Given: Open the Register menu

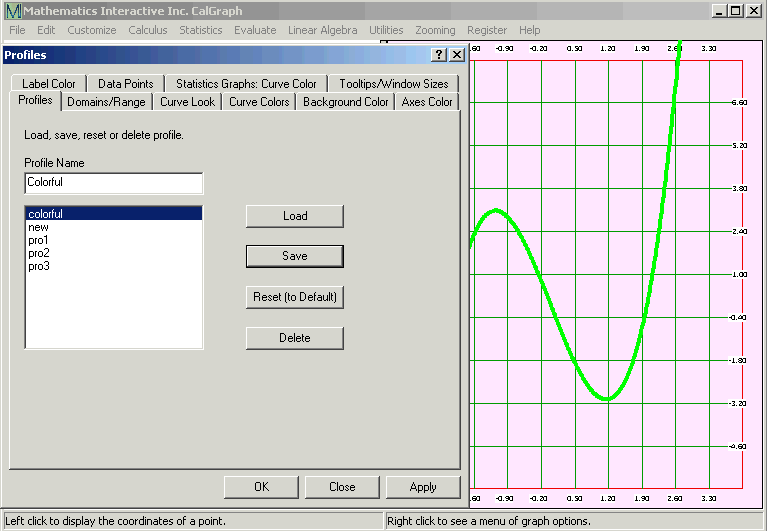Looking at the screenshot, I should point(487,30).
